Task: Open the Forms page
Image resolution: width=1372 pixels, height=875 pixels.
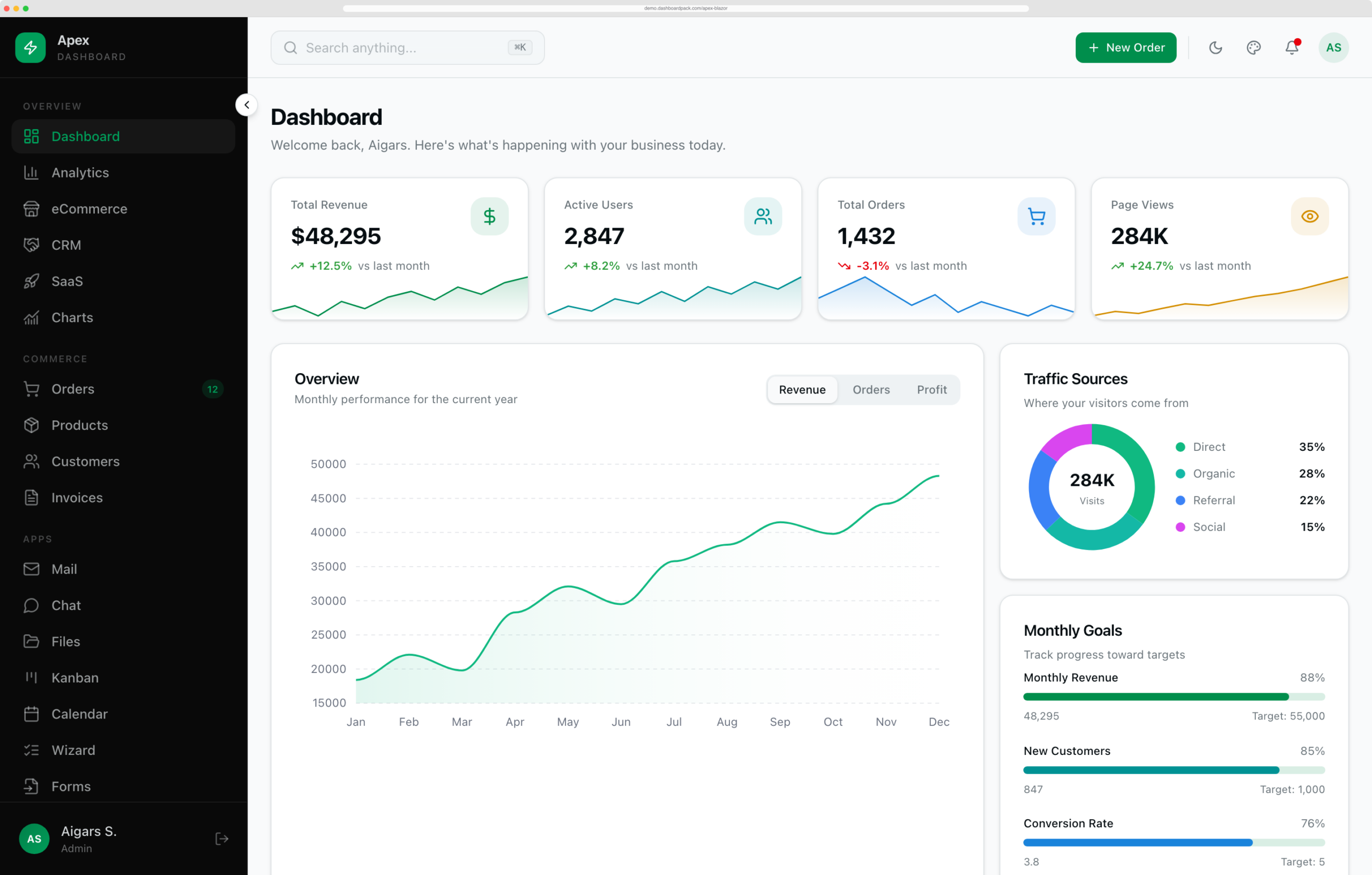Action: click(123, 786)
